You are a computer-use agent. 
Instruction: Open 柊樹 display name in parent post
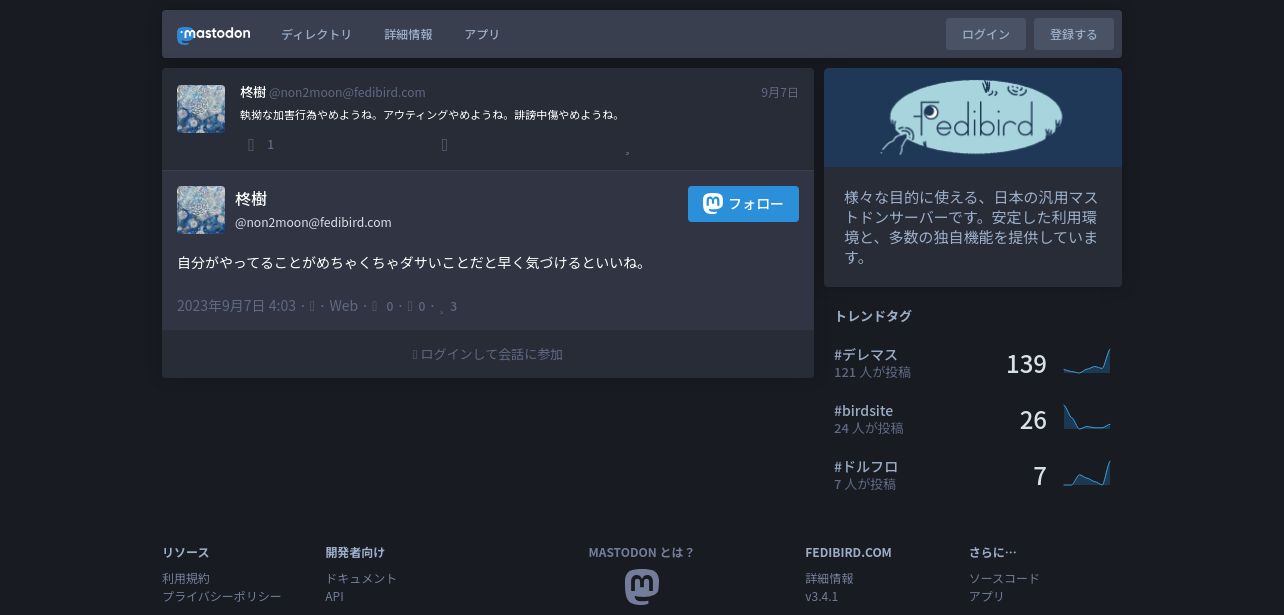253,92
